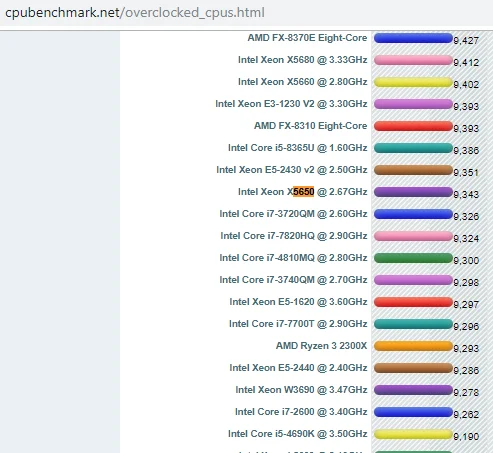
Task: Click the purple bar for Xeon X5650
Action: pos(413,192)
